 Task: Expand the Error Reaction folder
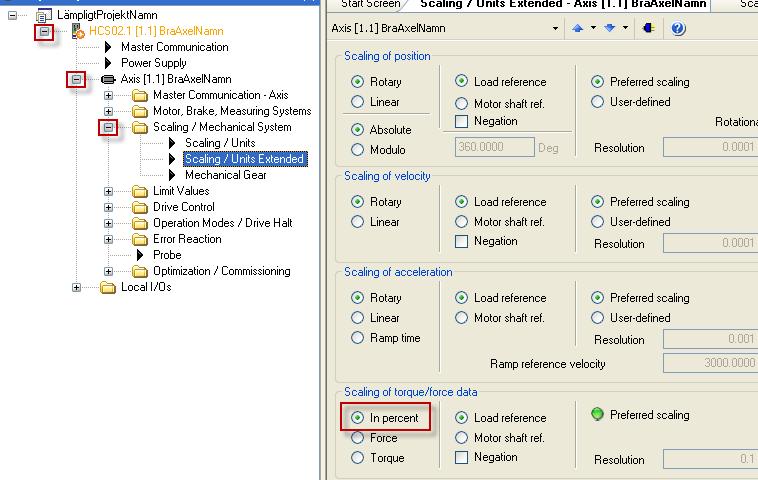108,239
